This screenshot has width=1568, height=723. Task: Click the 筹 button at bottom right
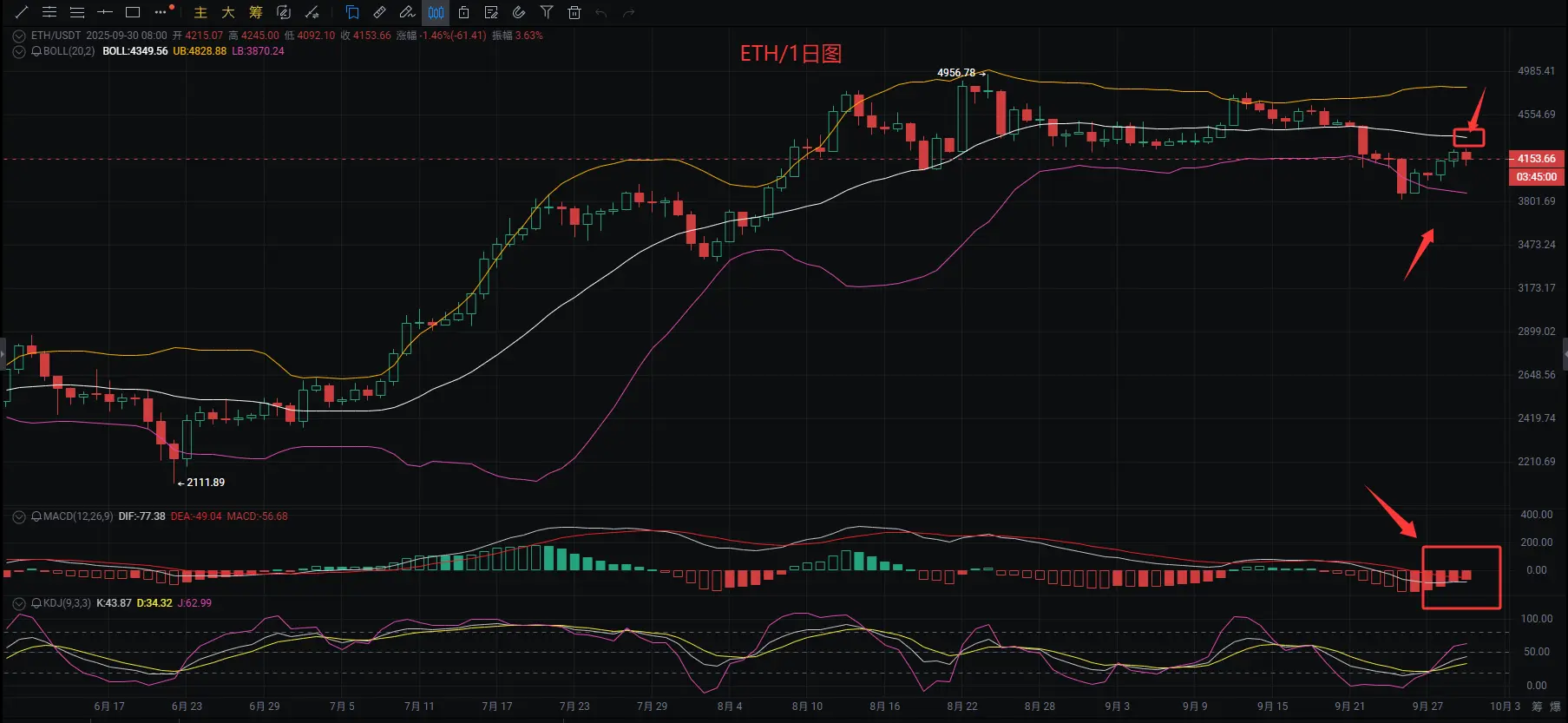1537,707
